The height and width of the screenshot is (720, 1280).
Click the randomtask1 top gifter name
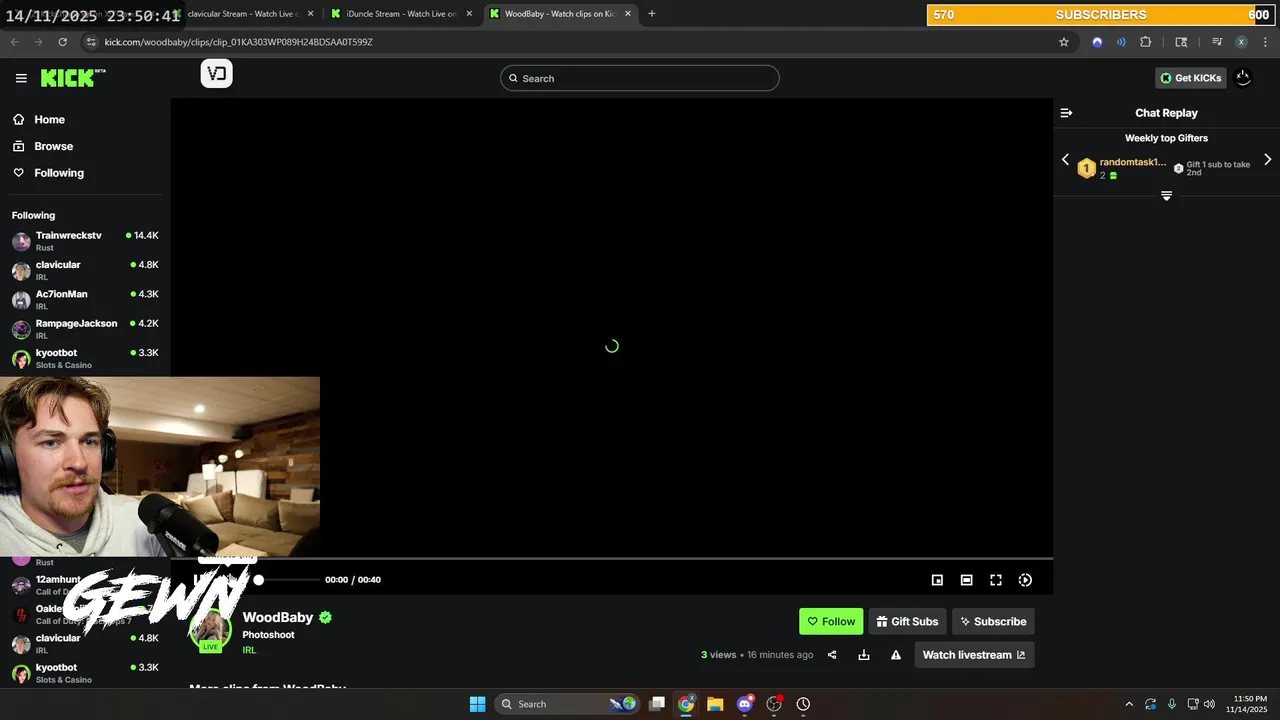click(1132, 162)
